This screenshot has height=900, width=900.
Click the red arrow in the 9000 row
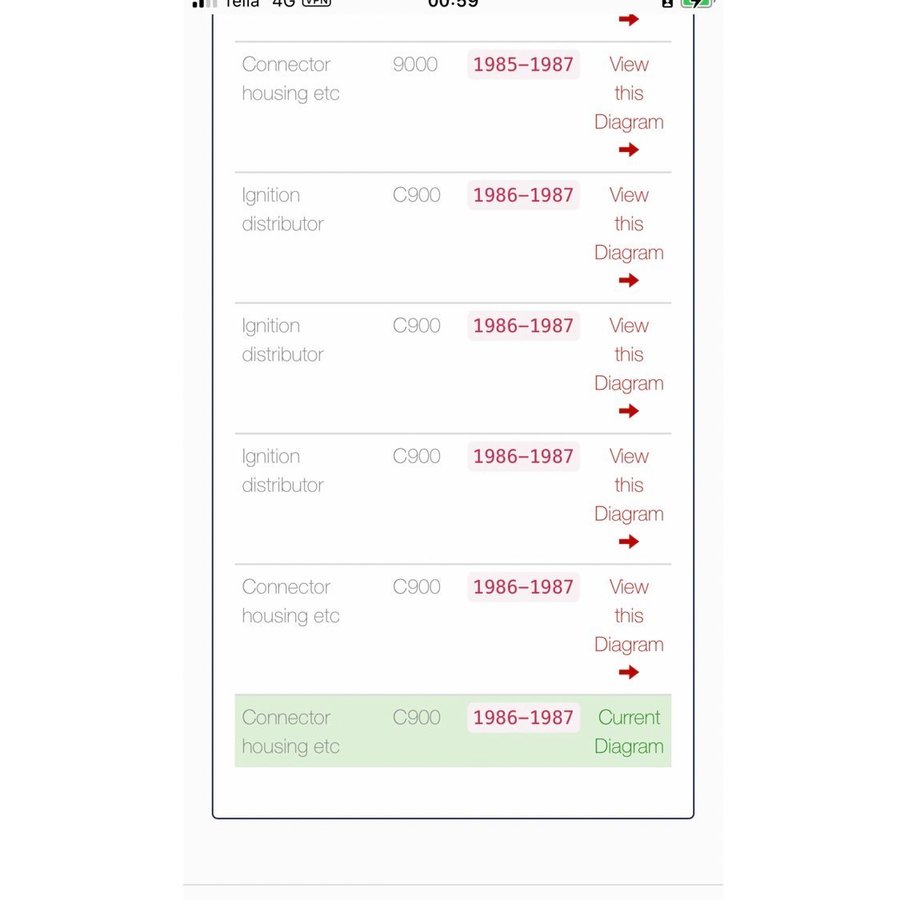[628, 150]
